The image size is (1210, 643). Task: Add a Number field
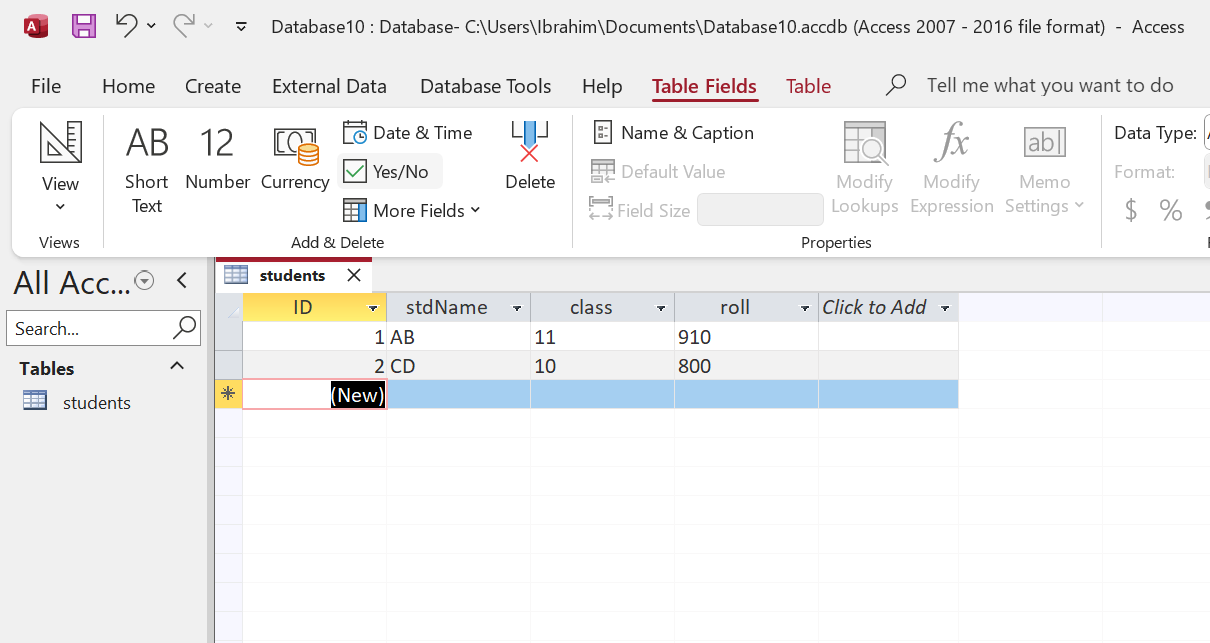(217, 158)
